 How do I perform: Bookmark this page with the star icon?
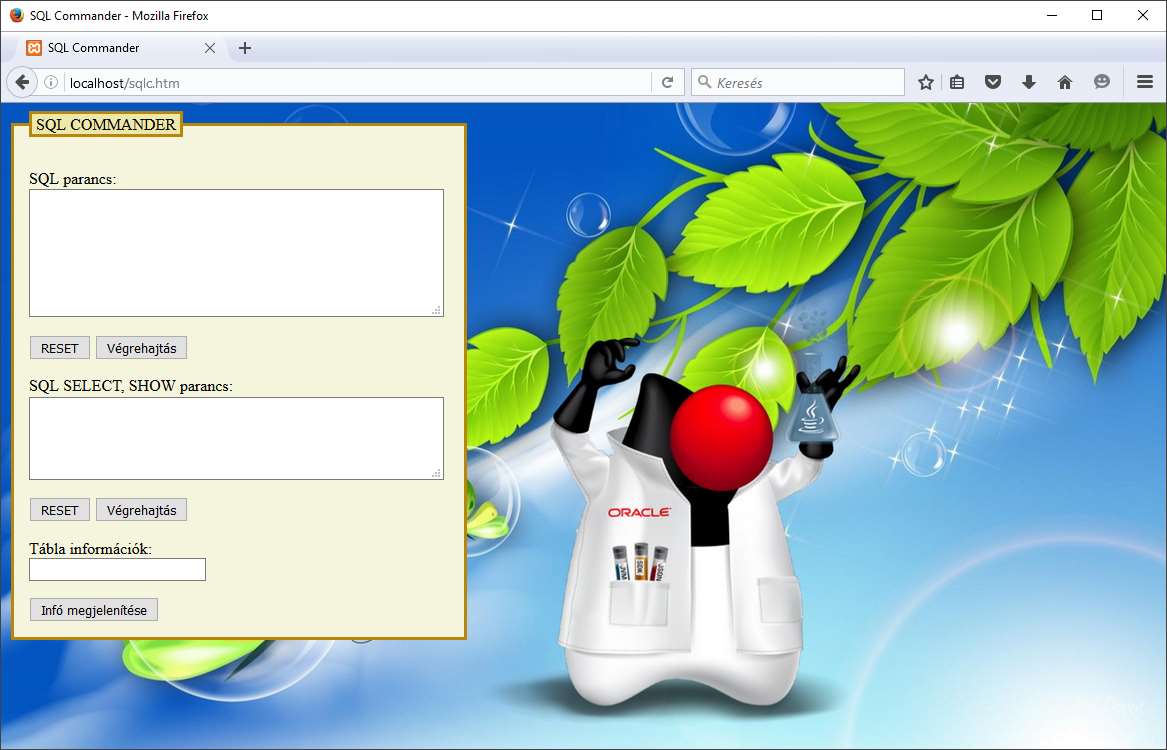[926, 83]
